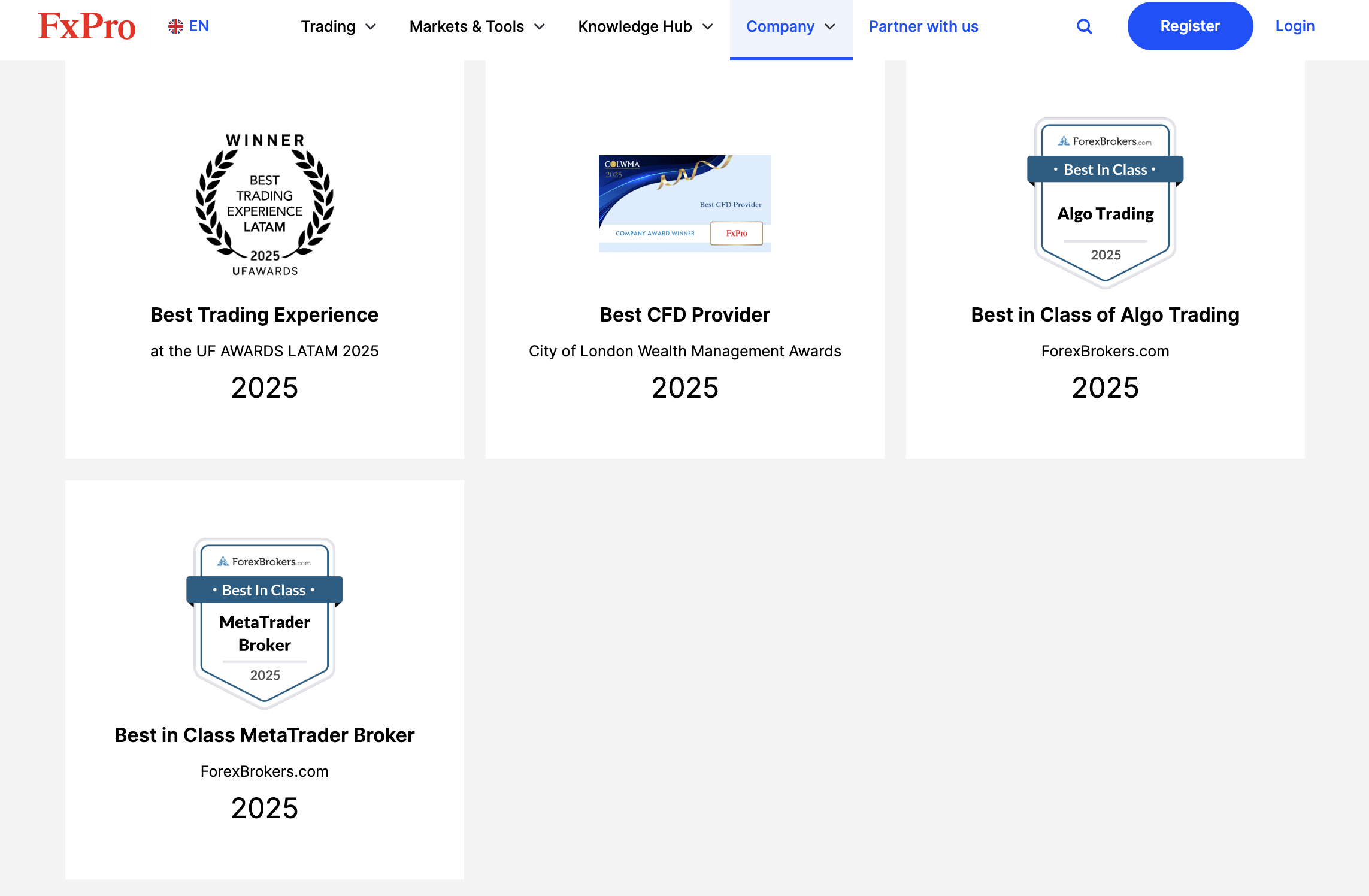Click the UF Awards winner laurel badge
Viewport: 1369px width, 896px height.
click(265, 204)
